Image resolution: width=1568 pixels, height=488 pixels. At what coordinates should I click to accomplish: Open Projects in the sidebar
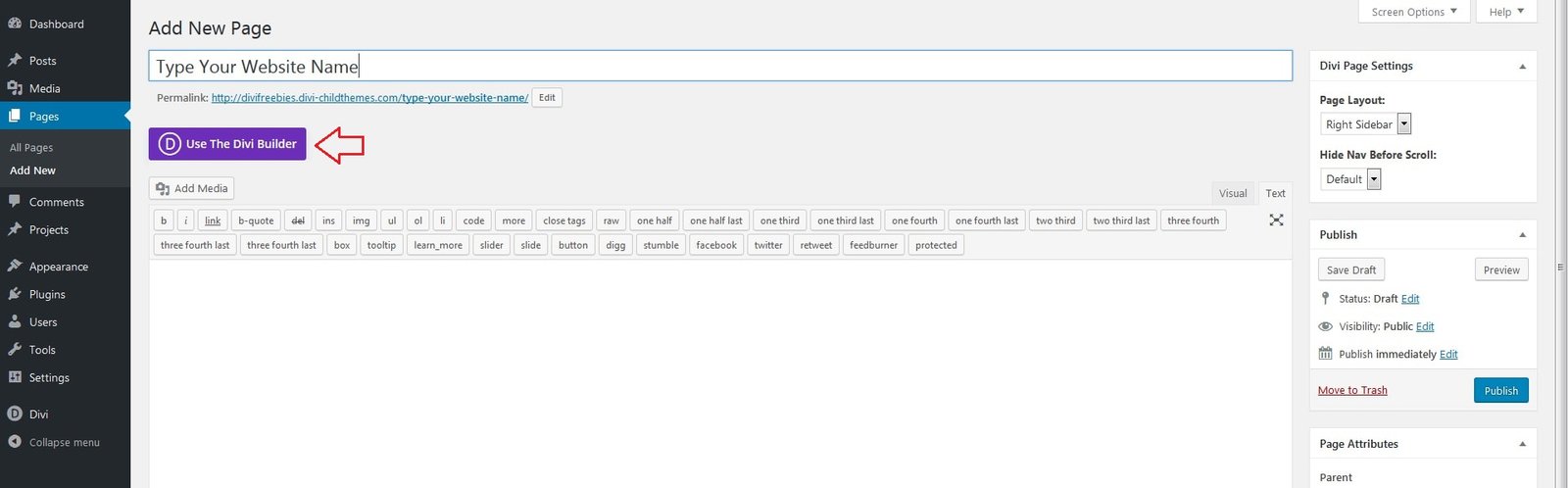click(x=49, y=229)
